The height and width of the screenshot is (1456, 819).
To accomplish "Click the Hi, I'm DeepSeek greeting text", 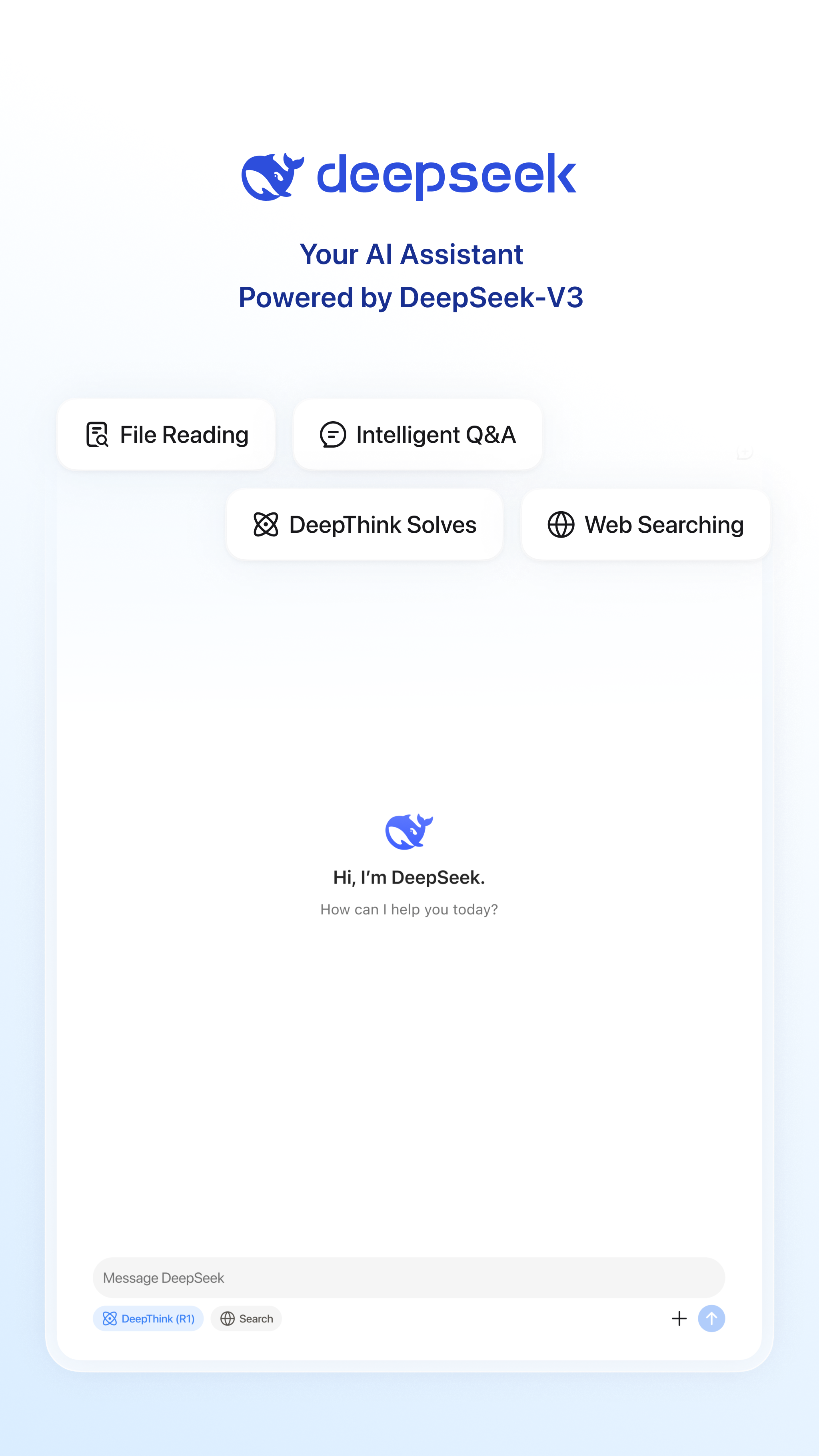I will 409,877.
